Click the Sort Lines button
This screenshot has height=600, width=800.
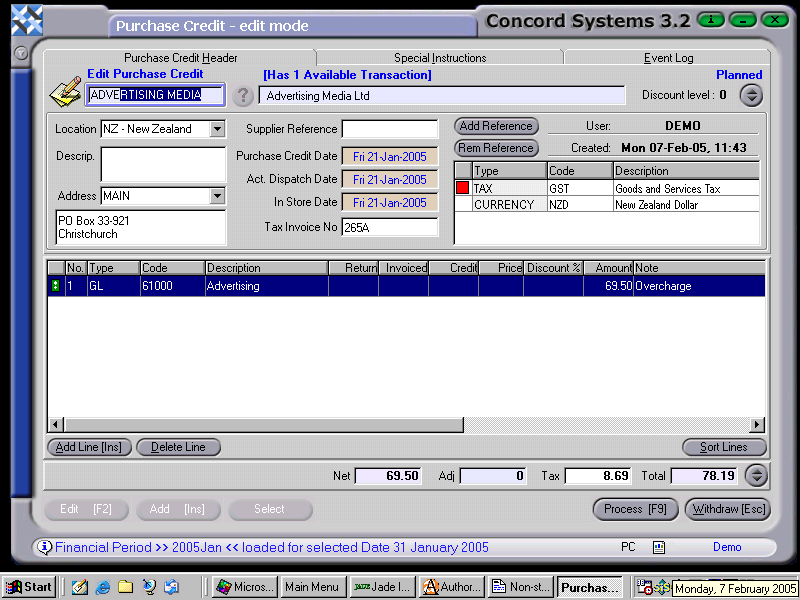pyautogui.click(x=724, y=447)
